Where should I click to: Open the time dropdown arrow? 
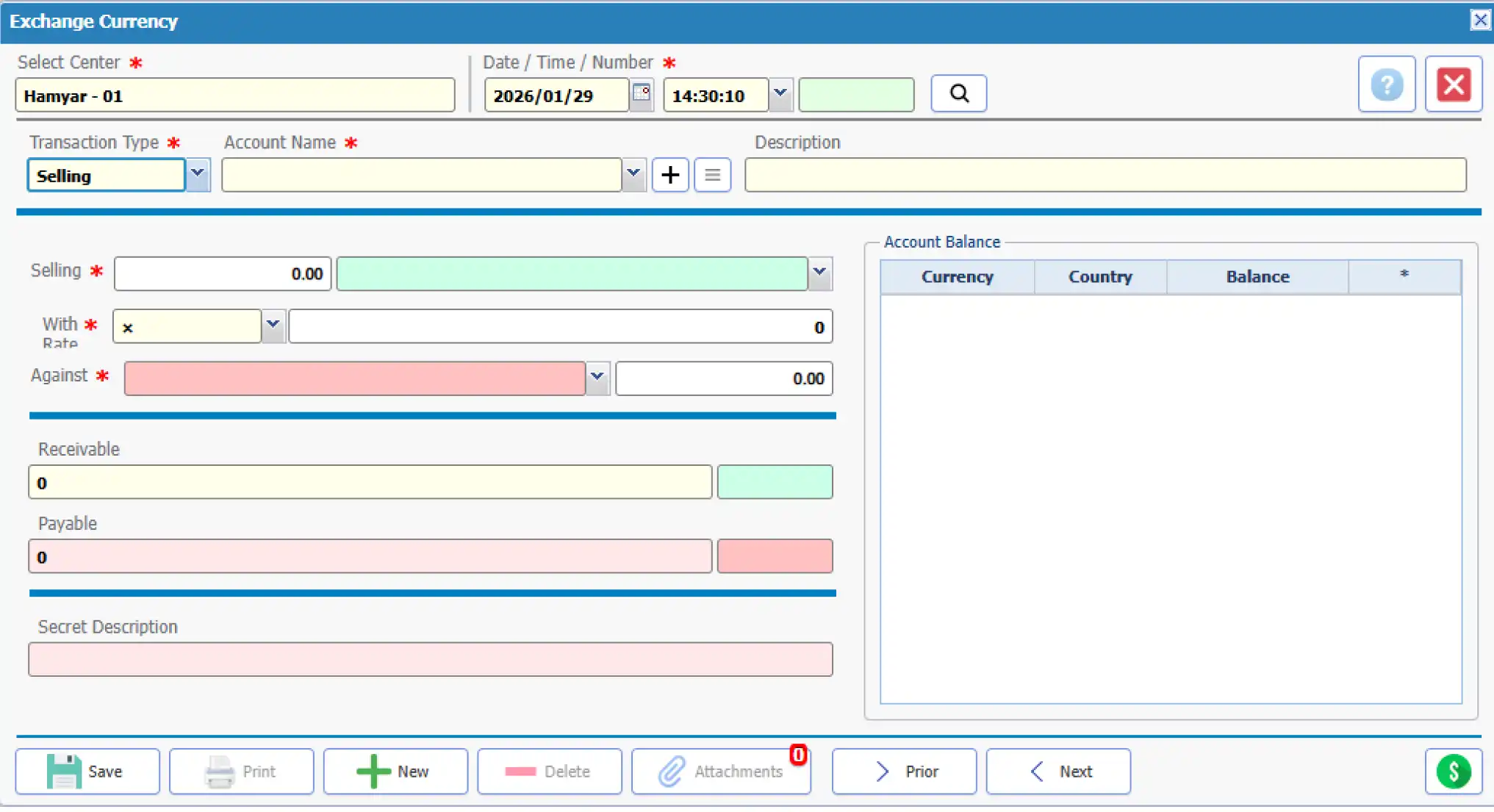click(780, 95)
